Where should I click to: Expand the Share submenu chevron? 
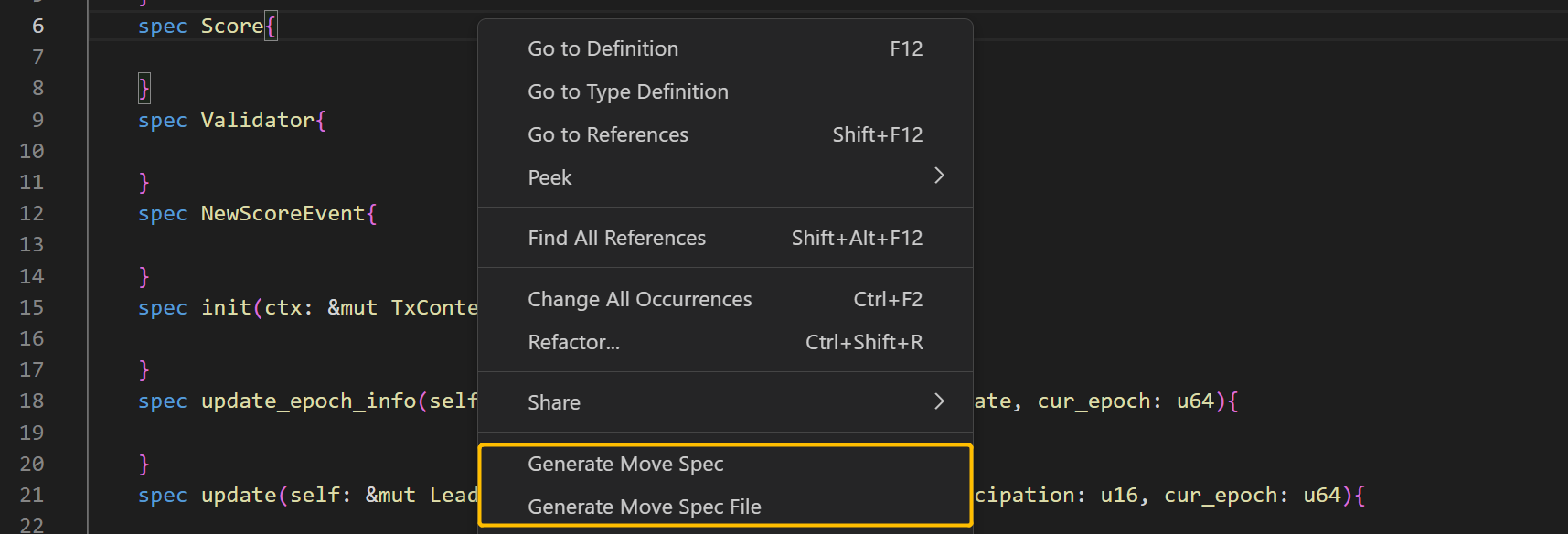939,401
